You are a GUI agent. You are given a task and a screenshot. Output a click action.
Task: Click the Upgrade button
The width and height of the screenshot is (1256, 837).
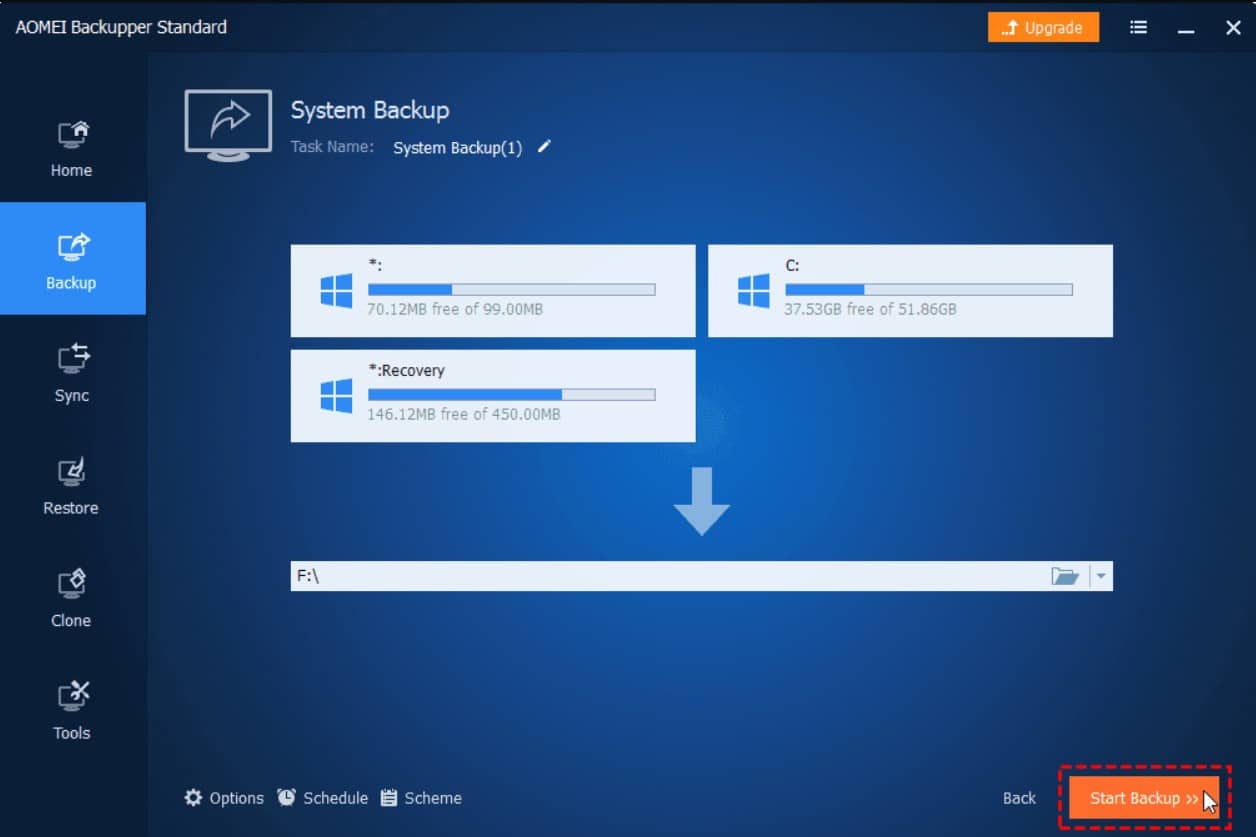(x=1043, y=28)
